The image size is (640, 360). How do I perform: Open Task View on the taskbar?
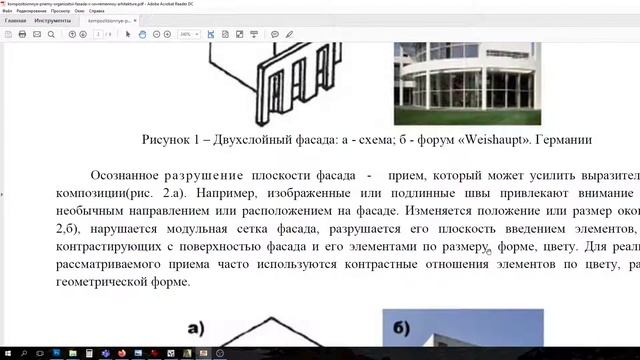(x=40, y=353)
